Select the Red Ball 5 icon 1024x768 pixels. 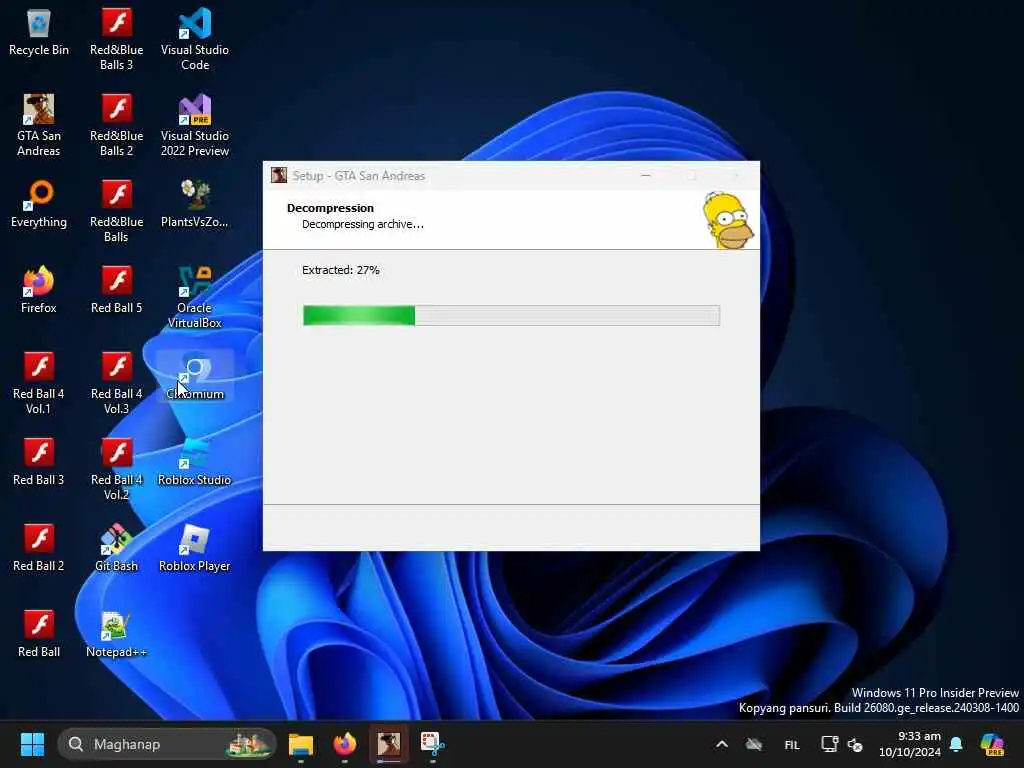[x=116, y=290]
